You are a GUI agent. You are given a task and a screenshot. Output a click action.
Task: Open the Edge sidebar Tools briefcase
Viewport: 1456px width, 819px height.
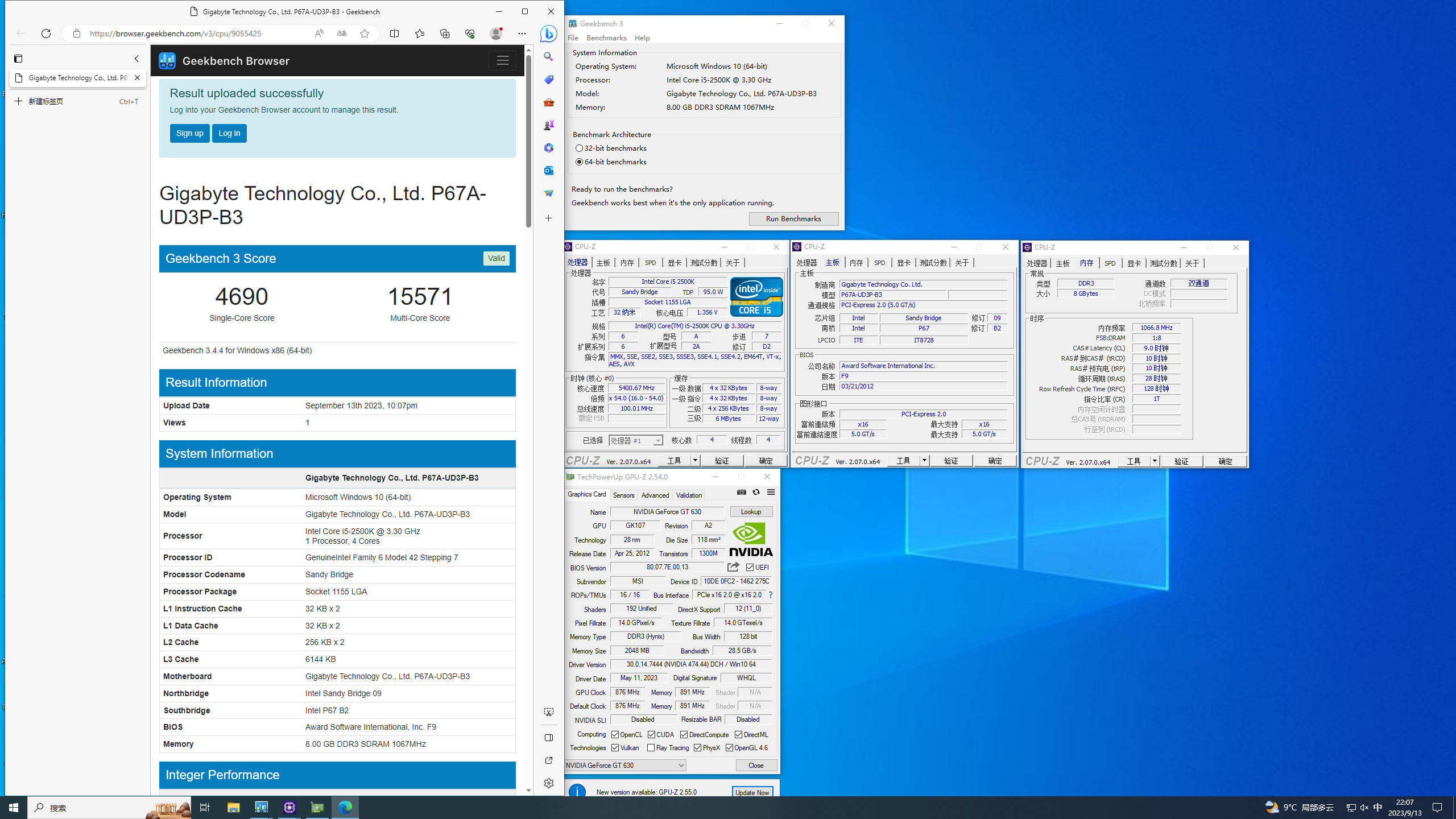[548, 102]
